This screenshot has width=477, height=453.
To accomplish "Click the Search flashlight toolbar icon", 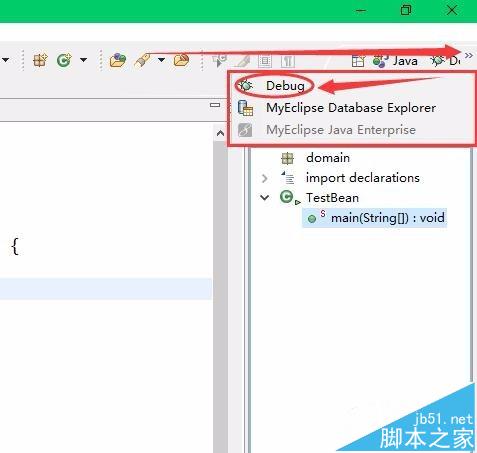I will (x=143, y=61).
